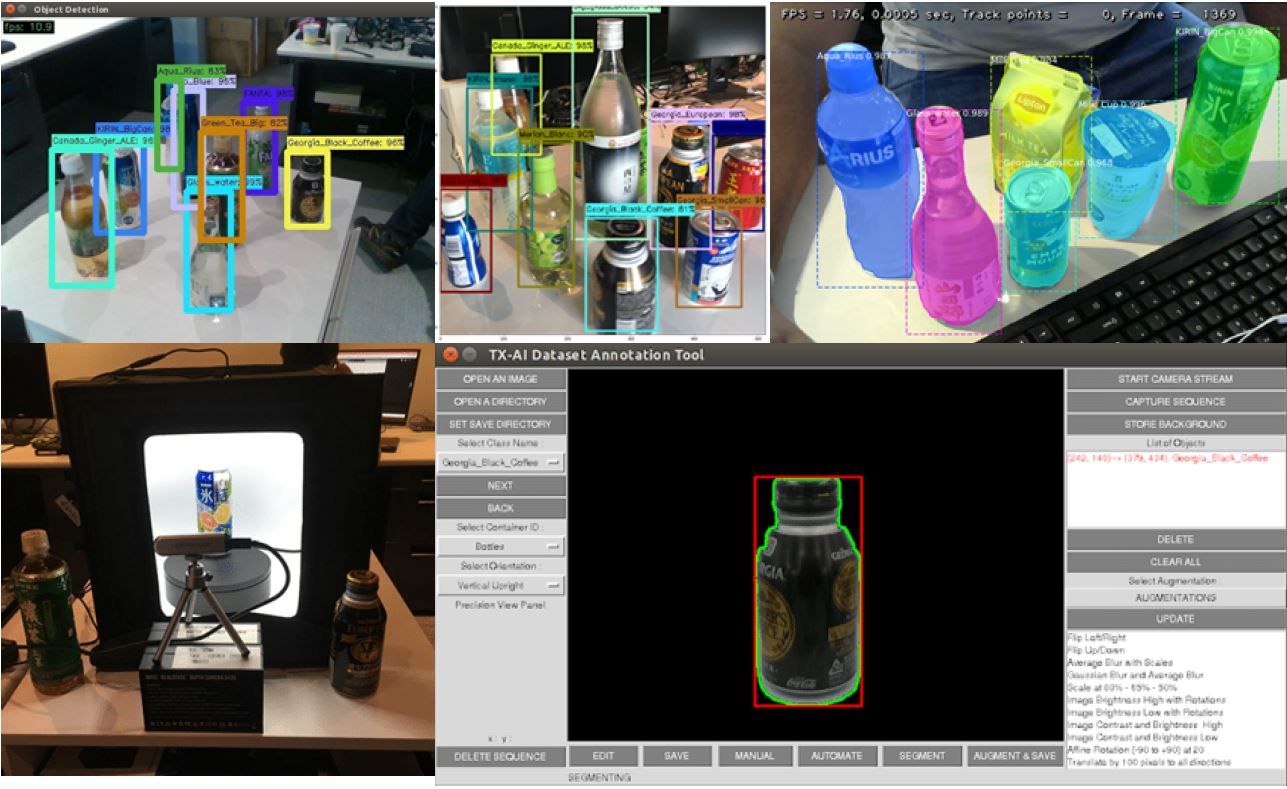This screenshot has height=789, width=1287.
Task: Select Image Contrast and Brightness High
Action: (1145, 725)
